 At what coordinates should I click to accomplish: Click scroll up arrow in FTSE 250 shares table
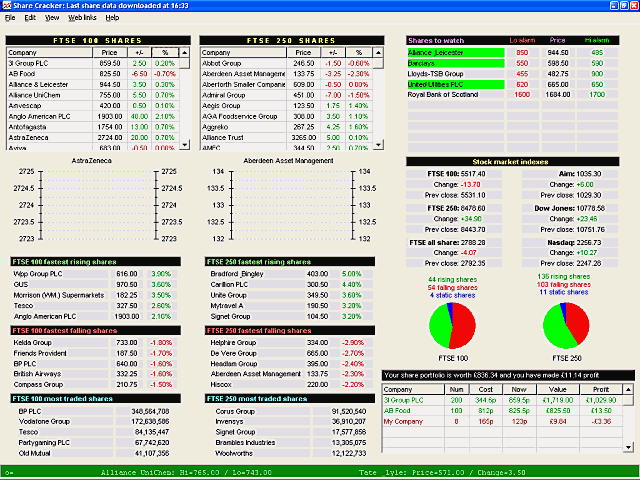point(378,53)
